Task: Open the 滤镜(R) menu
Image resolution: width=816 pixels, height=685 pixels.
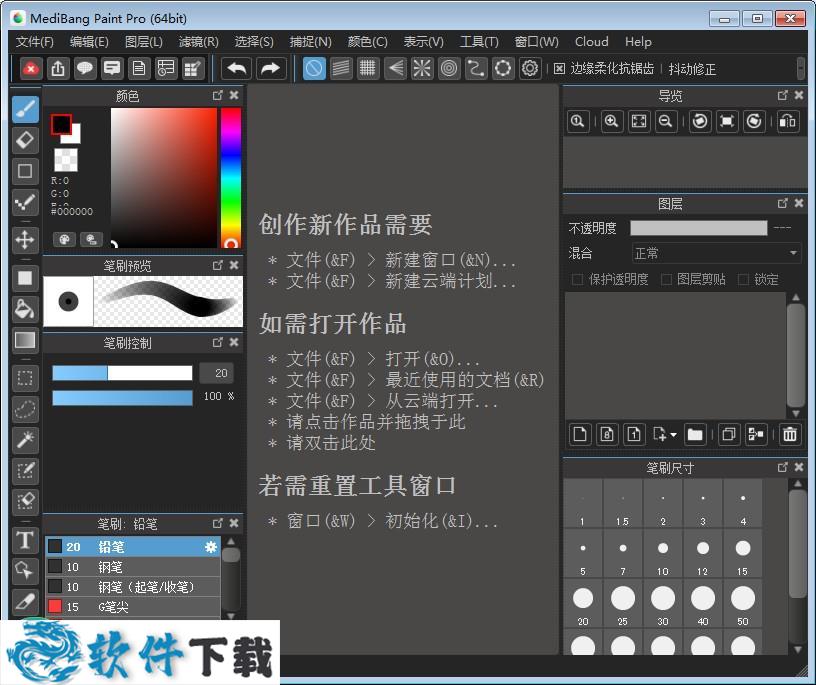Action: [x=198, y=42]
